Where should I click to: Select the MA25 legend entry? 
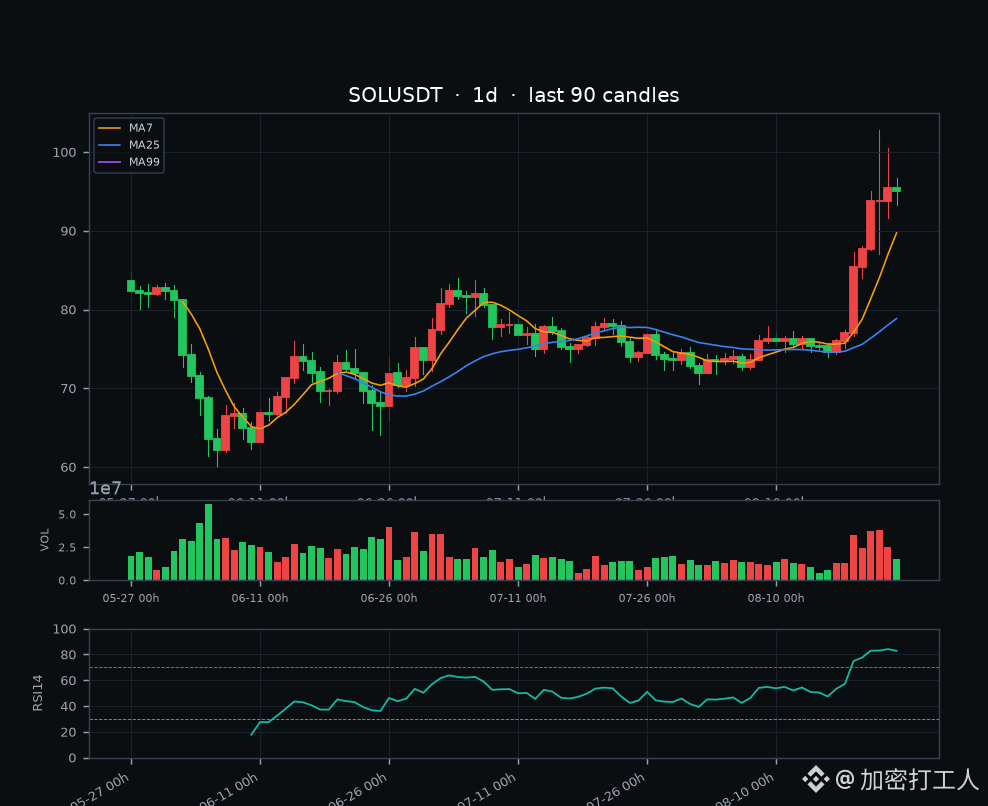[129, 145]
